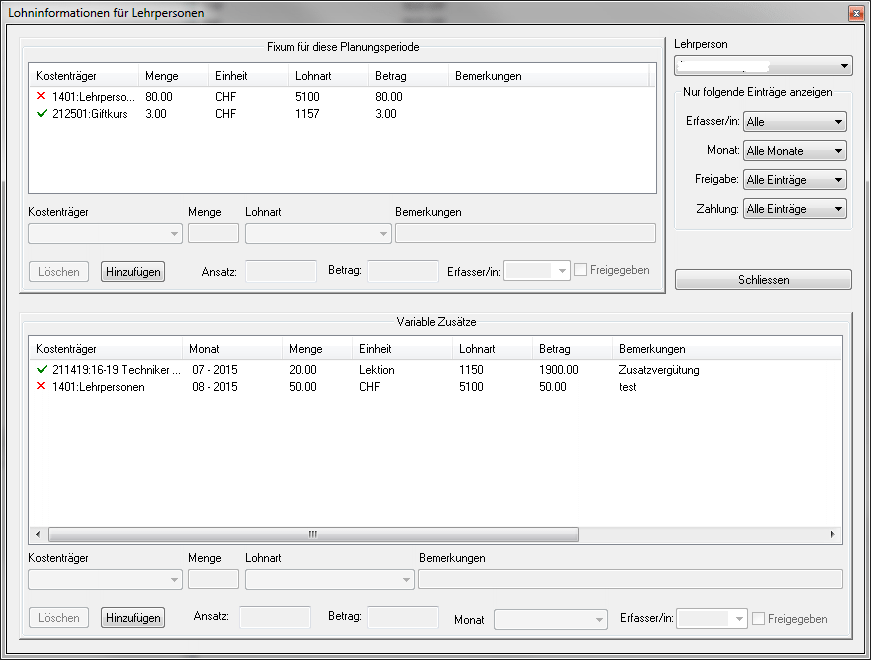Click green checkmark beside 211419:16-19 Techniker entry
Screen dimensions: 871x660
pyautogui.click(x=41, y=370)
